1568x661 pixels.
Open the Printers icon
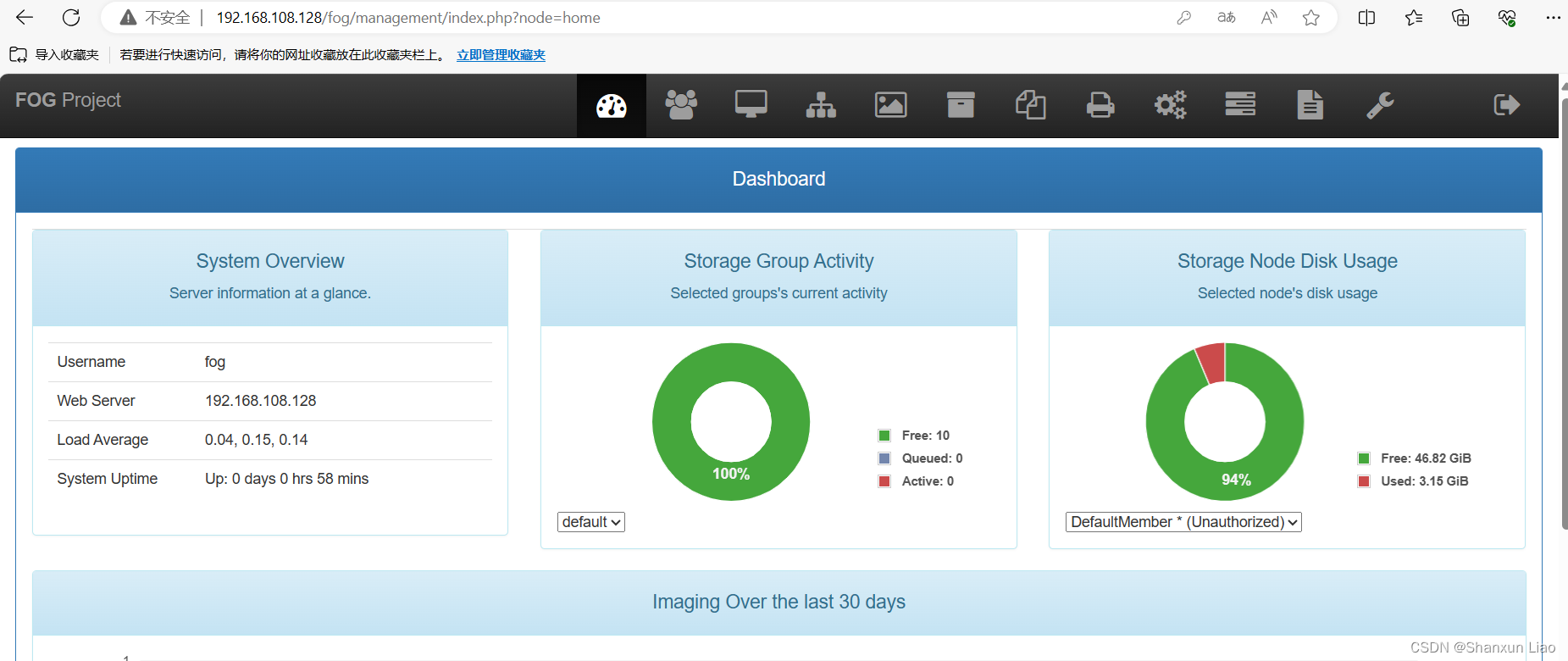point(1100,105)
